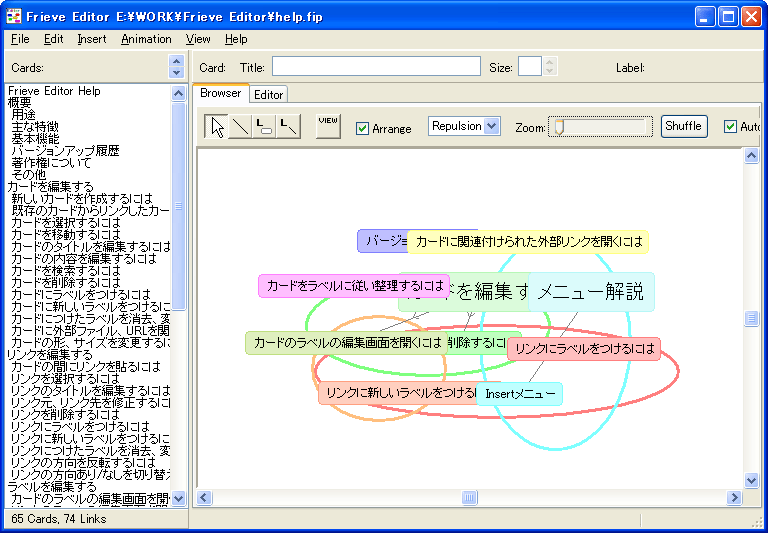768x533 pixels.
Task: Select the カードのラベルの編集画面を開くには green card
Action: 346,343
